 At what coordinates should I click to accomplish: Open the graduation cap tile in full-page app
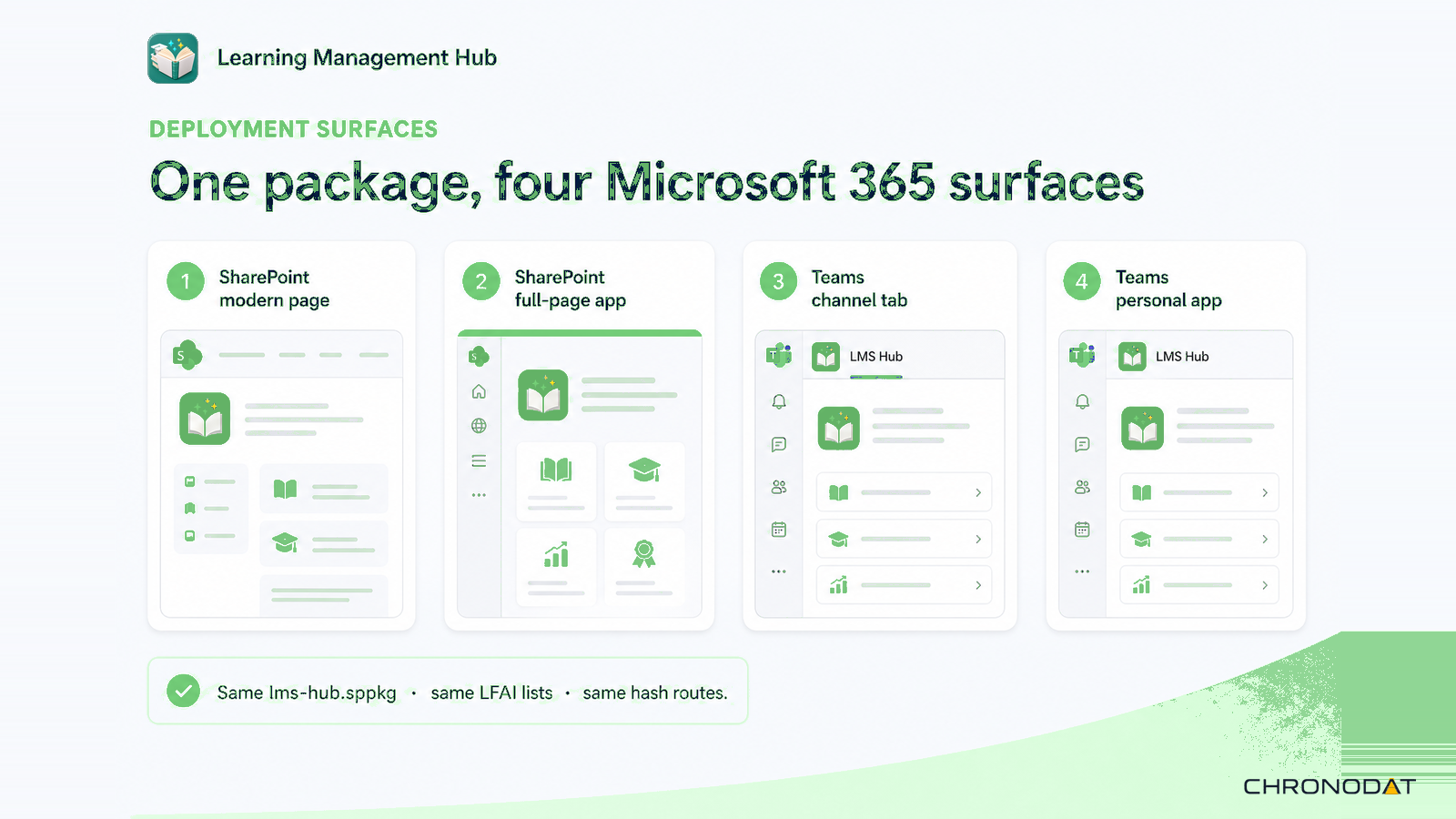[x=644, y=480]
